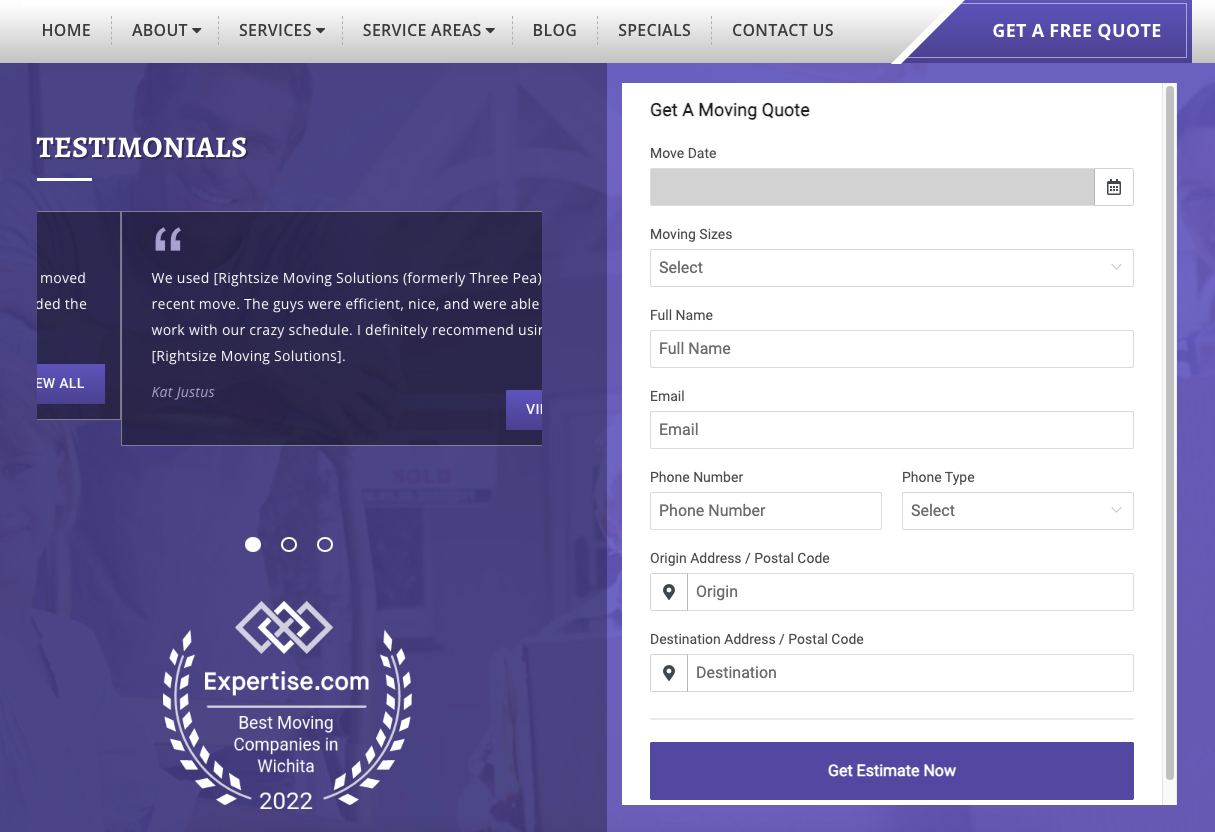The height and width of the screenshot is (832, 1215).
Task: Click the location pin icon beside Origin field
Action: 668,591
